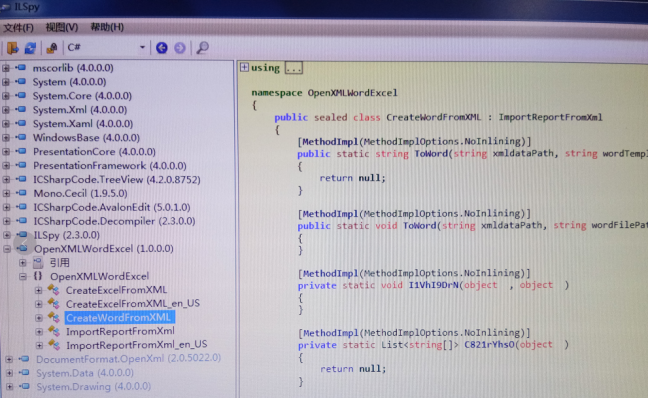649x398 pixels.
Task: Expand the System.Xaml assembly node
Action: point(6,124)
